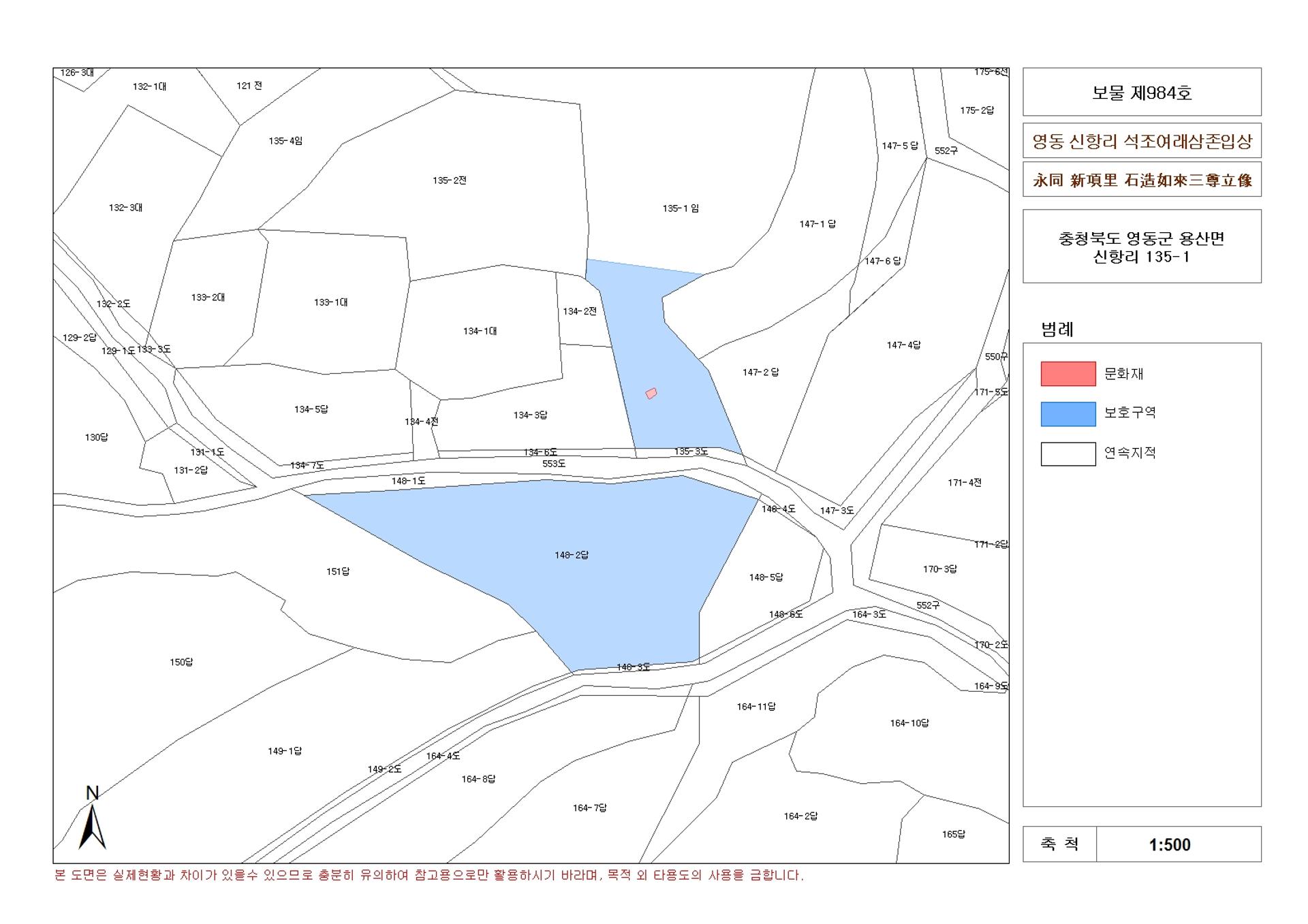The height and width of the screenshot is (924, 1308).
Task: Select the blue parcel 148-2답
Action: (572, 555)
